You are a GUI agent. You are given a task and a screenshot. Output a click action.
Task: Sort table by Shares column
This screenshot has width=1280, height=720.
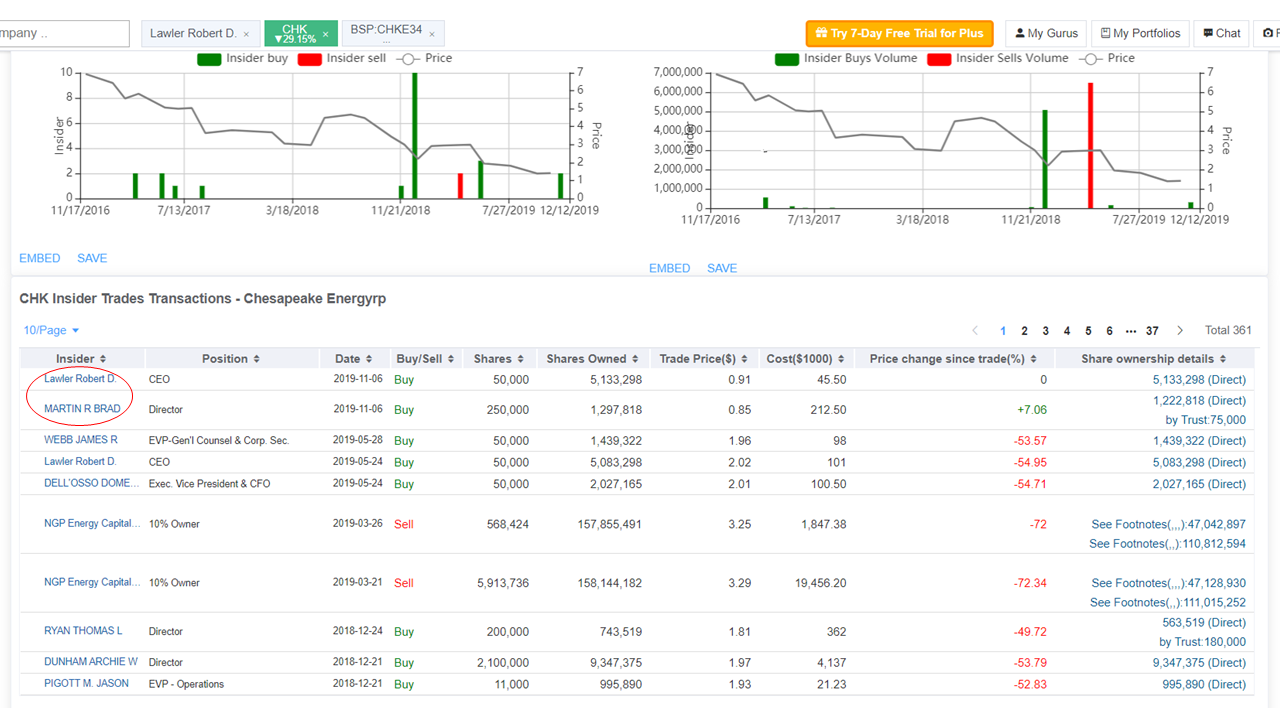[x=500, y=359]
